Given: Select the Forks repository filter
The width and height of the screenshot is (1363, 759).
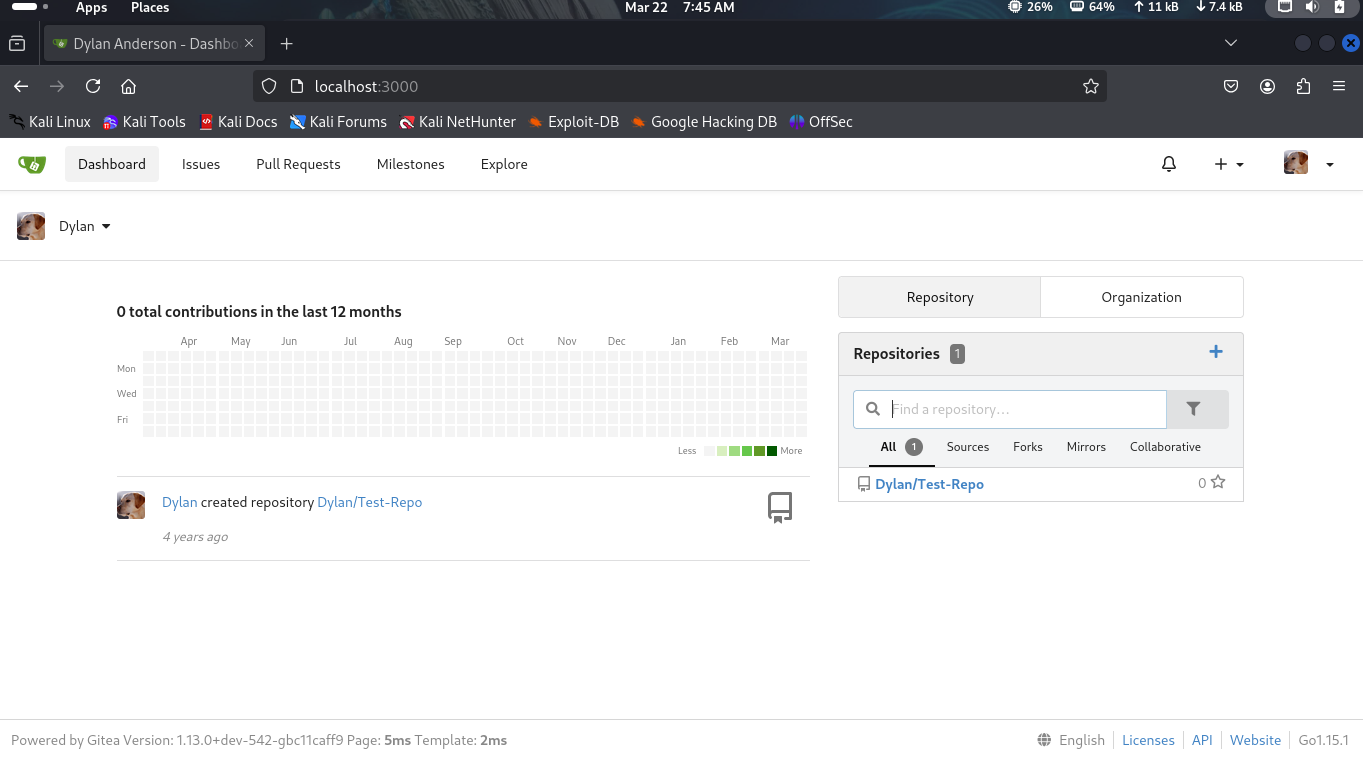Looking at the screenshot, I should click(x=1027, y=447).
